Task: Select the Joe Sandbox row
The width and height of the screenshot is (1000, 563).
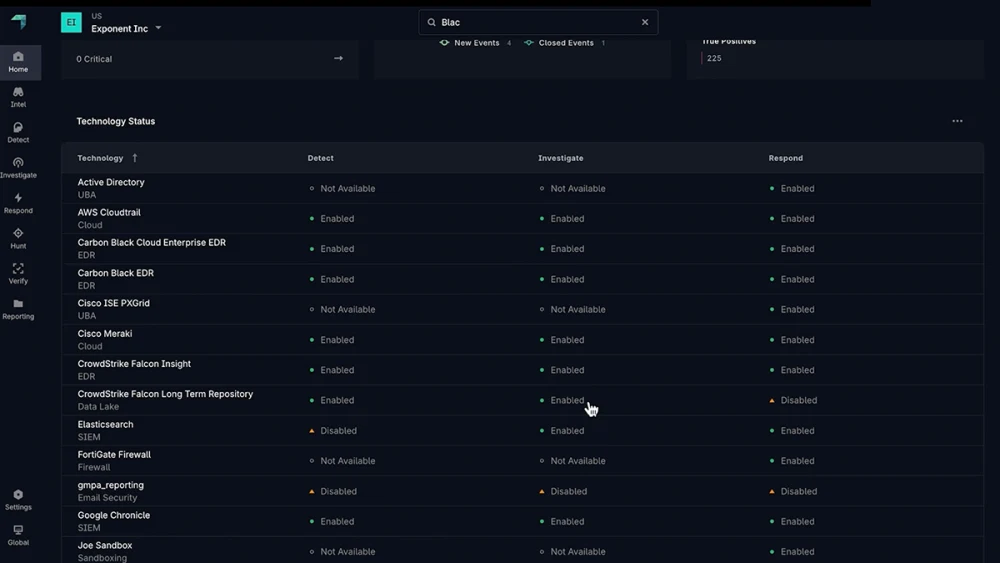Action: click(522, 550)
